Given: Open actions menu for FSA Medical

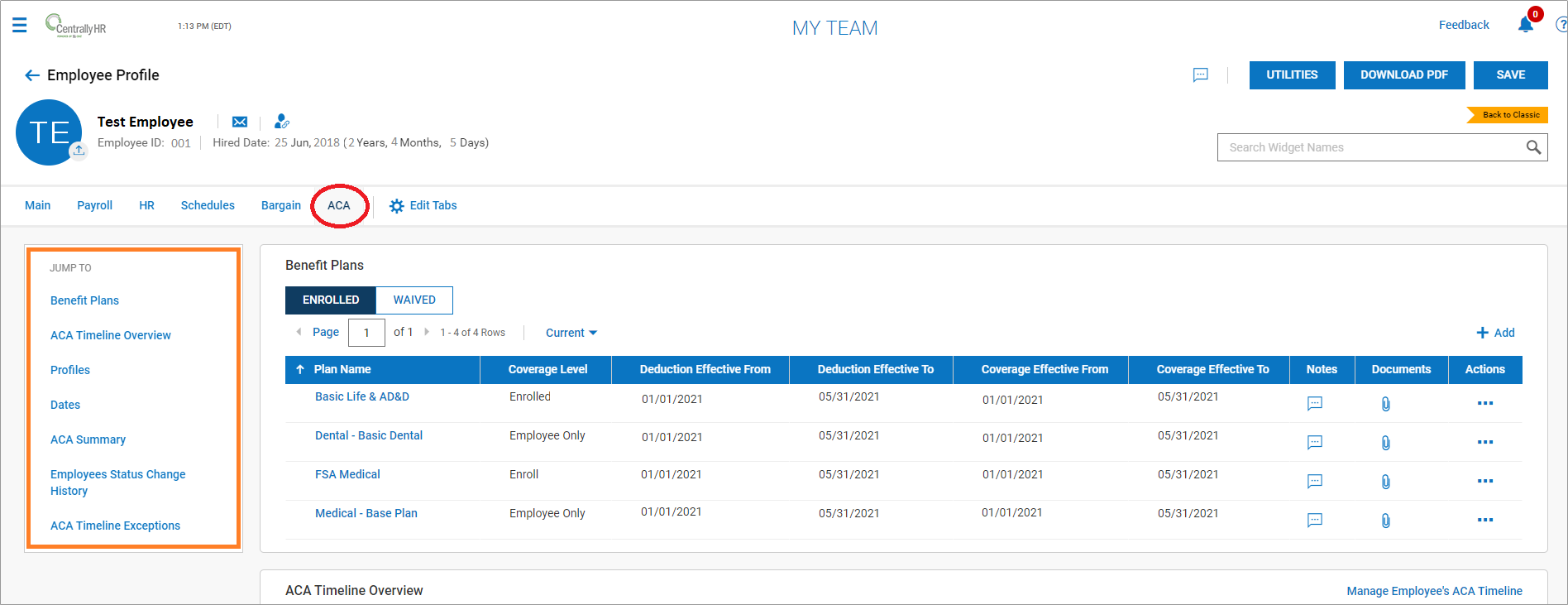Looking at the screenshot, I should click(1485, 481).
